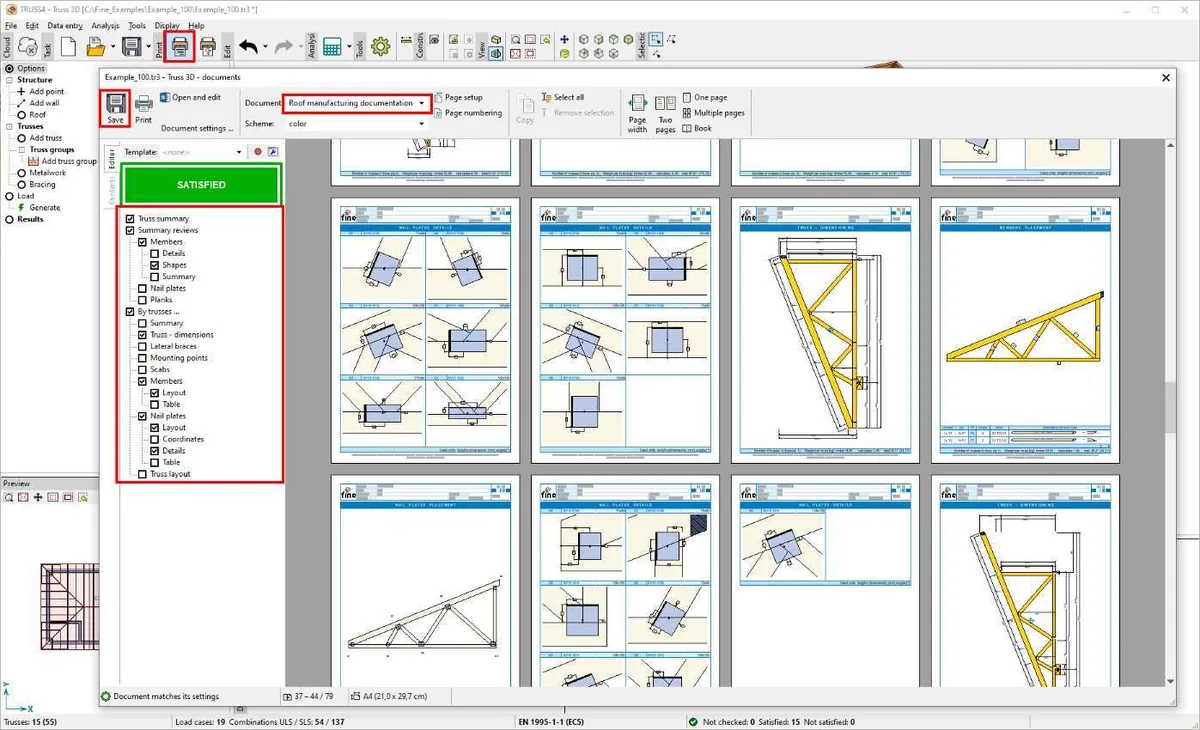1200x730 pixels.
Task: Open the Display menu
Action: tap(167, 25)
